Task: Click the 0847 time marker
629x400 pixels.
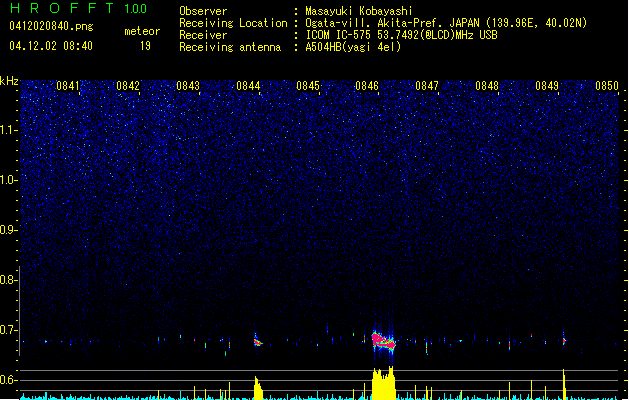Action: [x=427, y=86]
